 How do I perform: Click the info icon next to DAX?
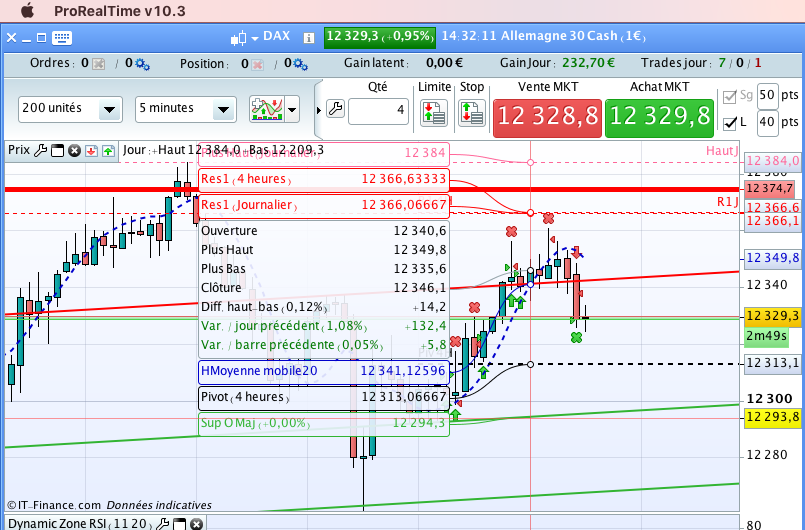click(309, 38)
